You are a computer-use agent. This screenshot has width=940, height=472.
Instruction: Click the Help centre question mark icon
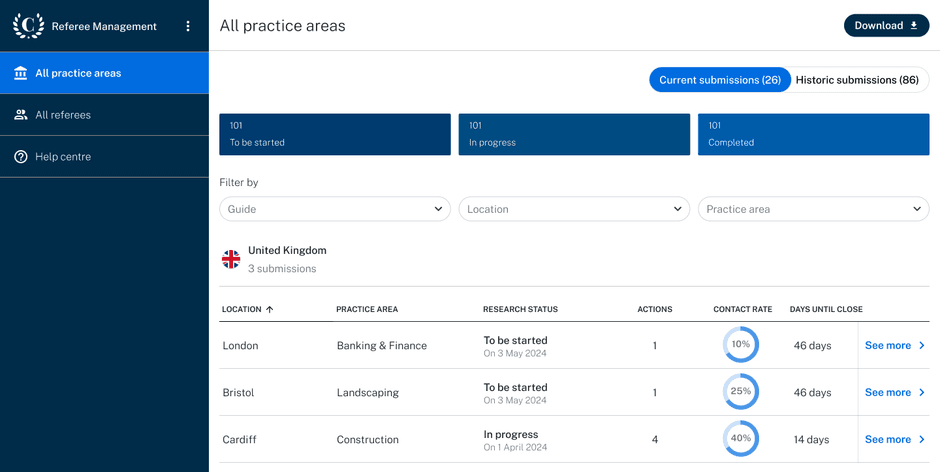coord(21,157)
